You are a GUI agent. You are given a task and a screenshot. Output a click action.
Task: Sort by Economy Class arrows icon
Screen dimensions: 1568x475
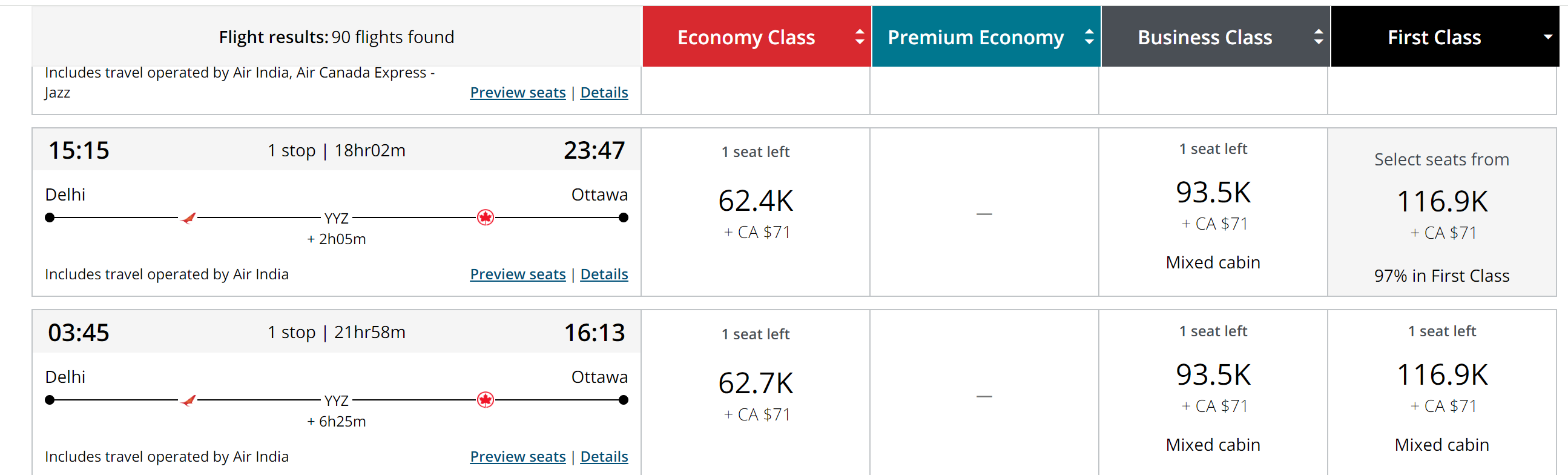859,37
